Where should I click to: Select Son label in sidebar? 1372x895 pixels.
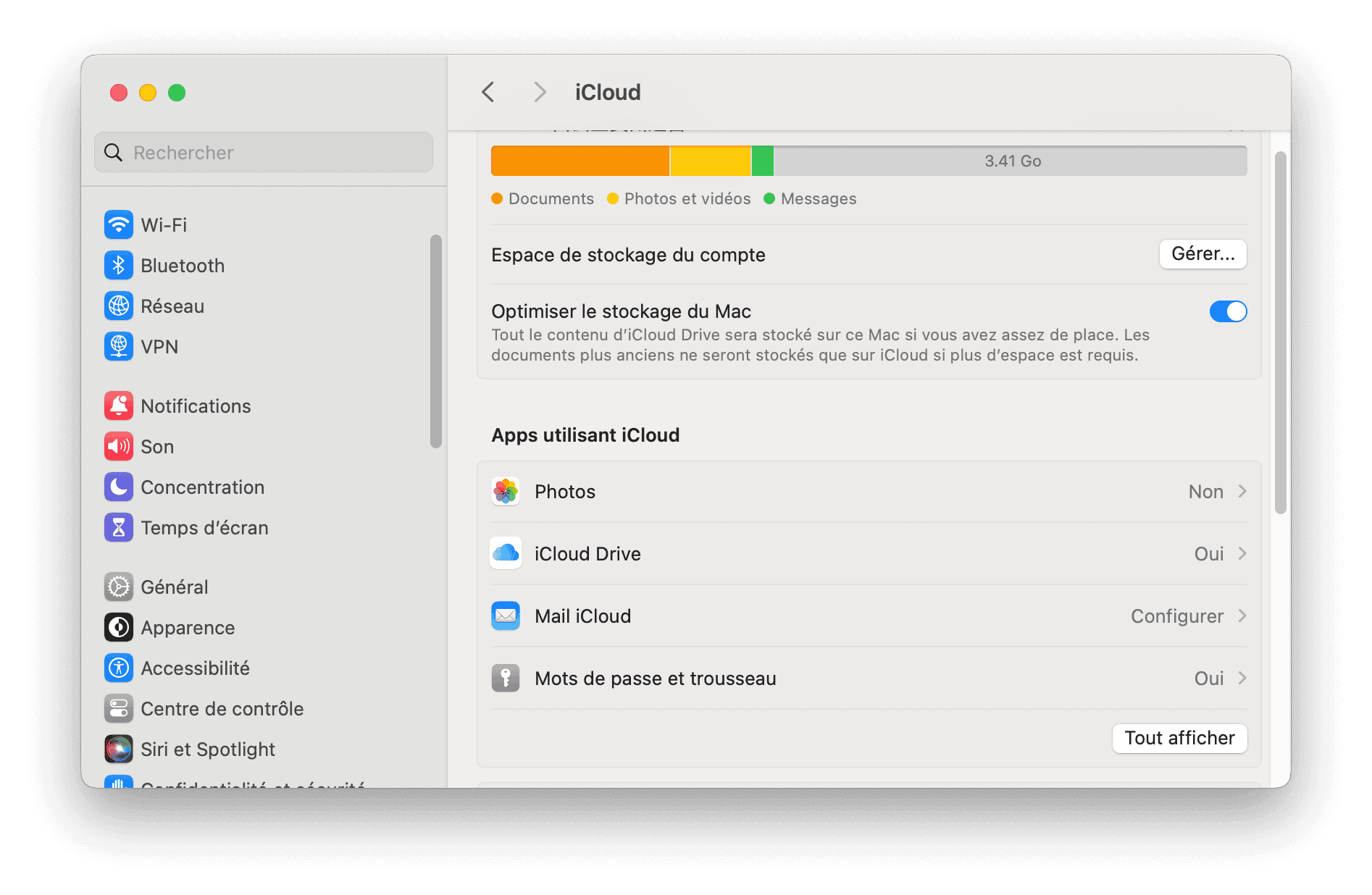click(157, 447)
